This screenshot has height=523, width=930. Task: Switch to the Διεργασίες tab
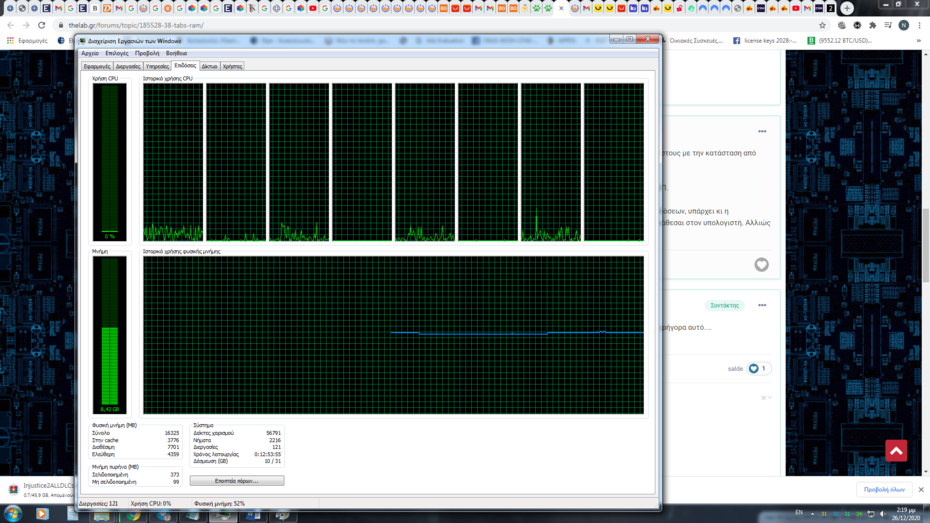(128, 66)
